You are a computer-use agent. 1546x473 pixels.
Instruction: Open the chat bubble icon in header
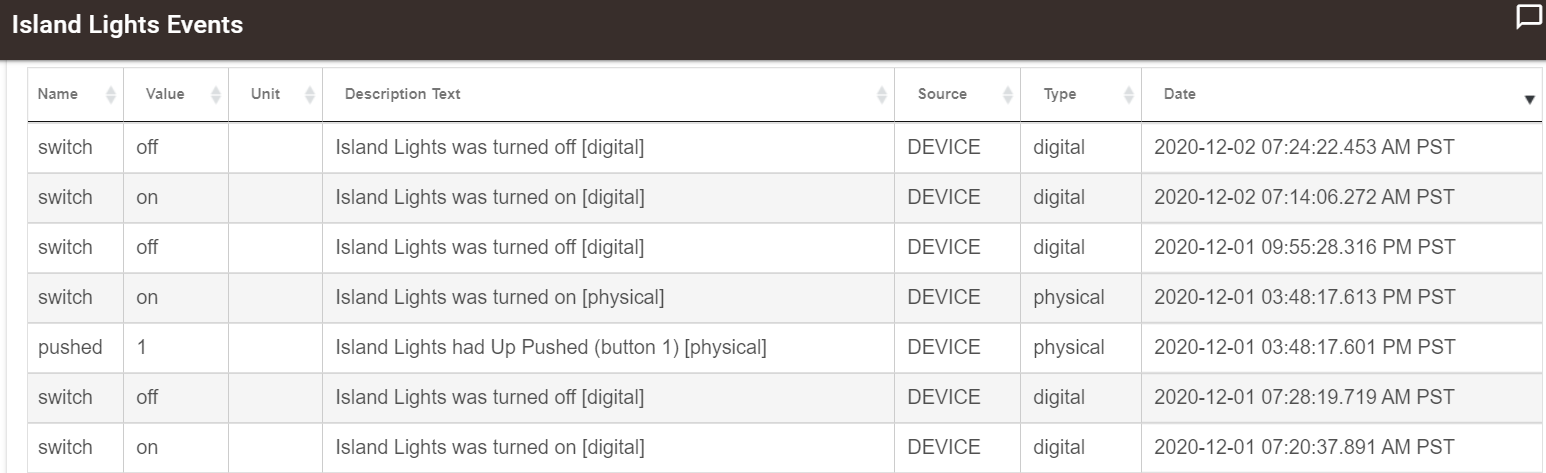1529,18
